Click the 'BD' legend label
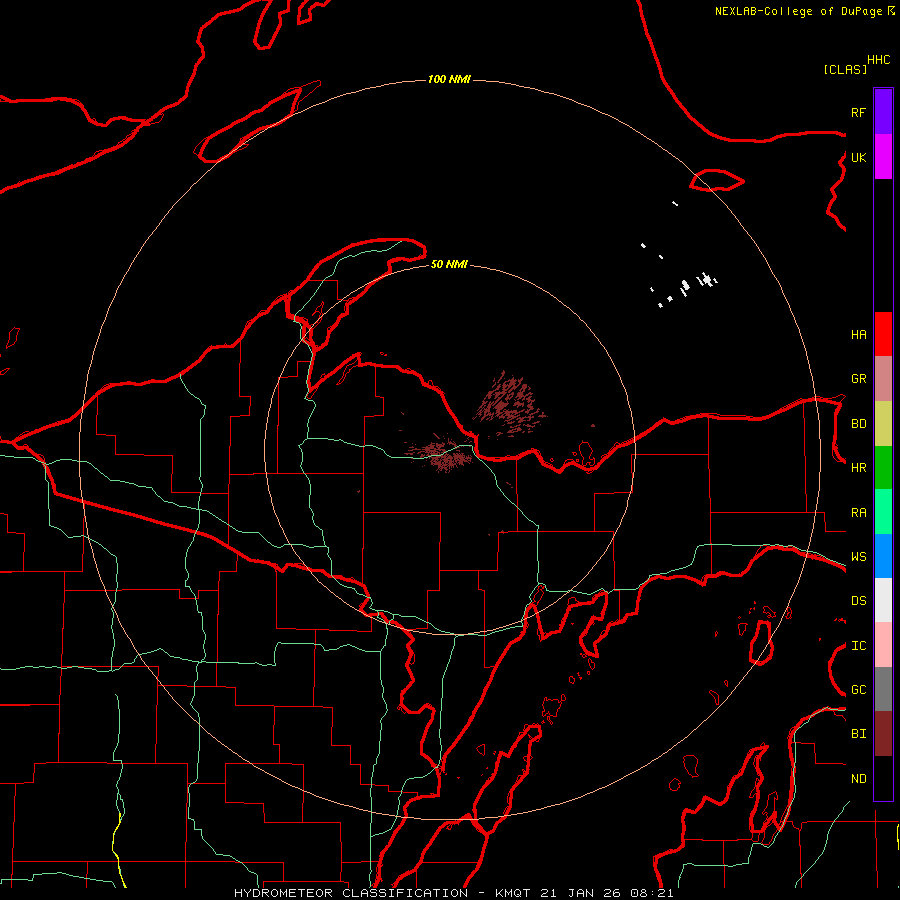This screenshot has height=900, width=900. point(859,424)
